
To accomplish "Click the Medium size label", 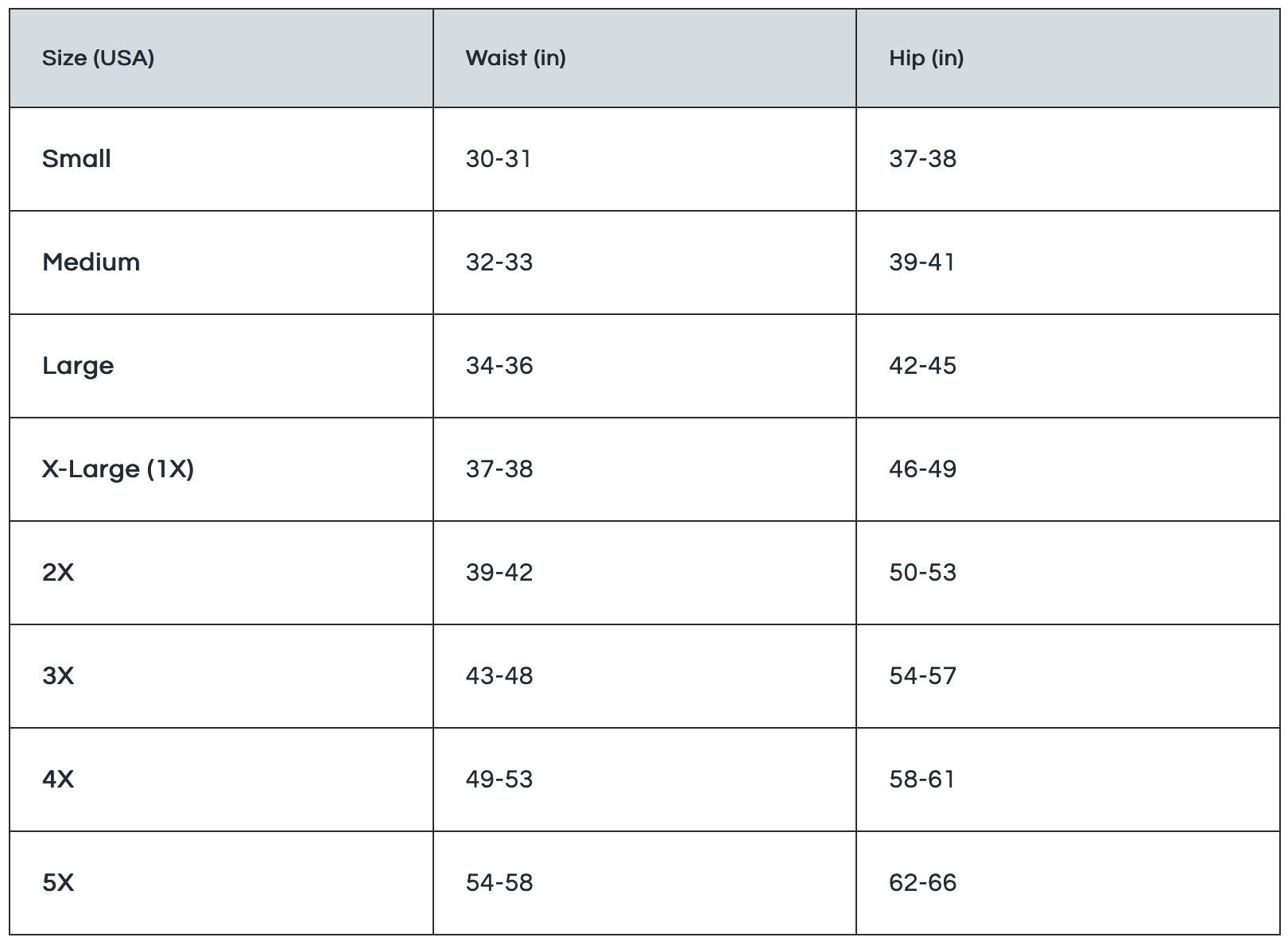I will (91, 262).
